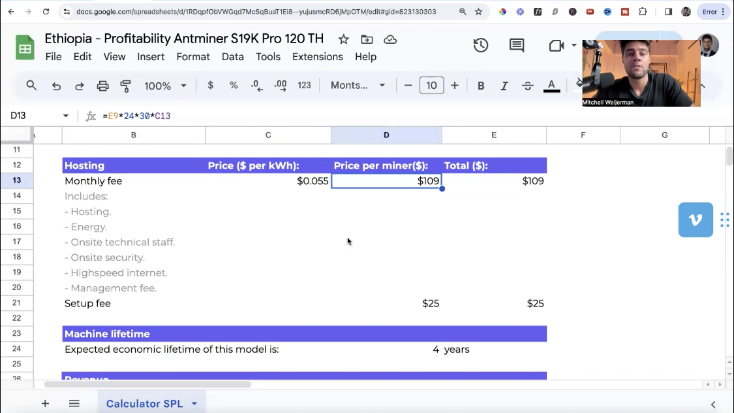Expand Calculator SPL sheet tab menu arrow
Image resolution: width=734 pixels, height=413 pixels.
point(194,404)
